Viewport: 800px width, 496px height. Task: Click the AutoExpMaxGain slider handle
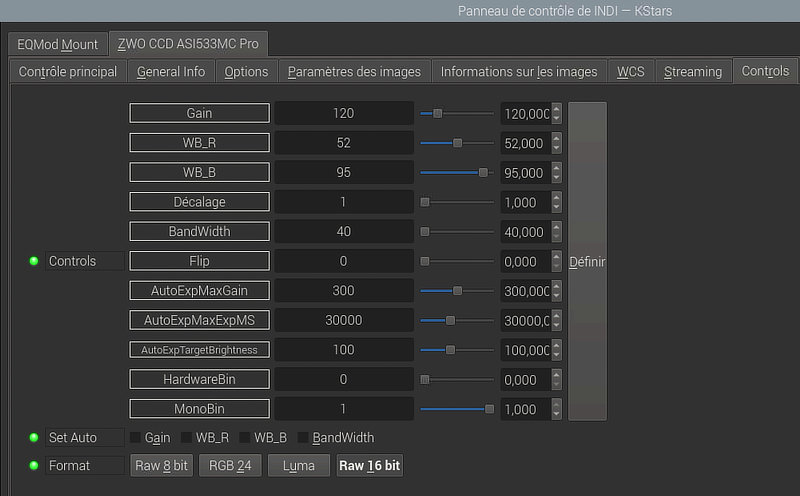coord(458,290)
